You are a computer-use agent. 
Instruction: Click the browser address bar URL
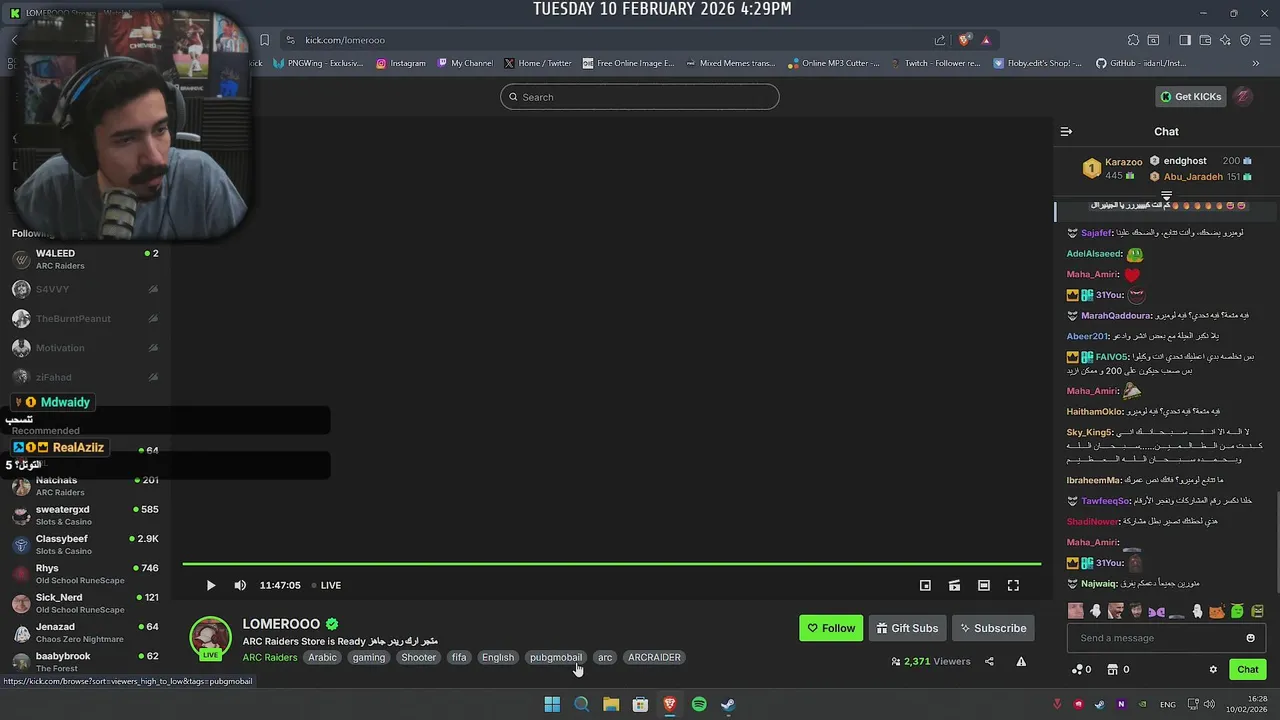(x=345, y=40)
